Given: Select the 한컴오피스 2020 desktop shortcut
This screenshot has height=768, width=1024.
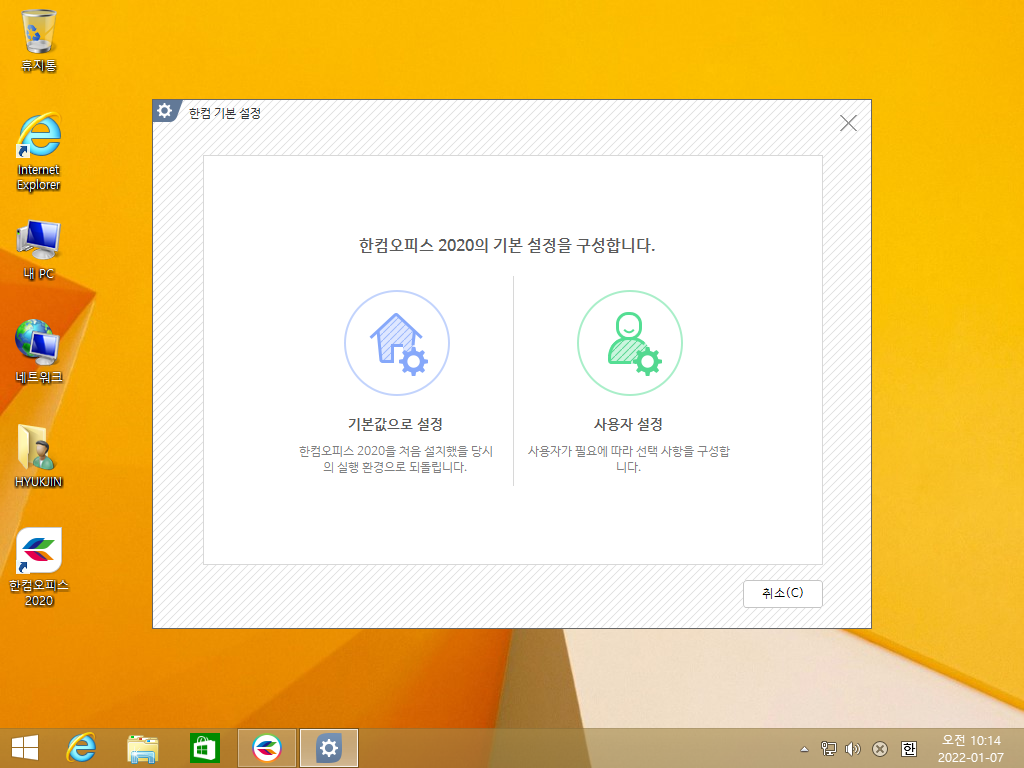Looking at the screenshot, I should (39, 567).
